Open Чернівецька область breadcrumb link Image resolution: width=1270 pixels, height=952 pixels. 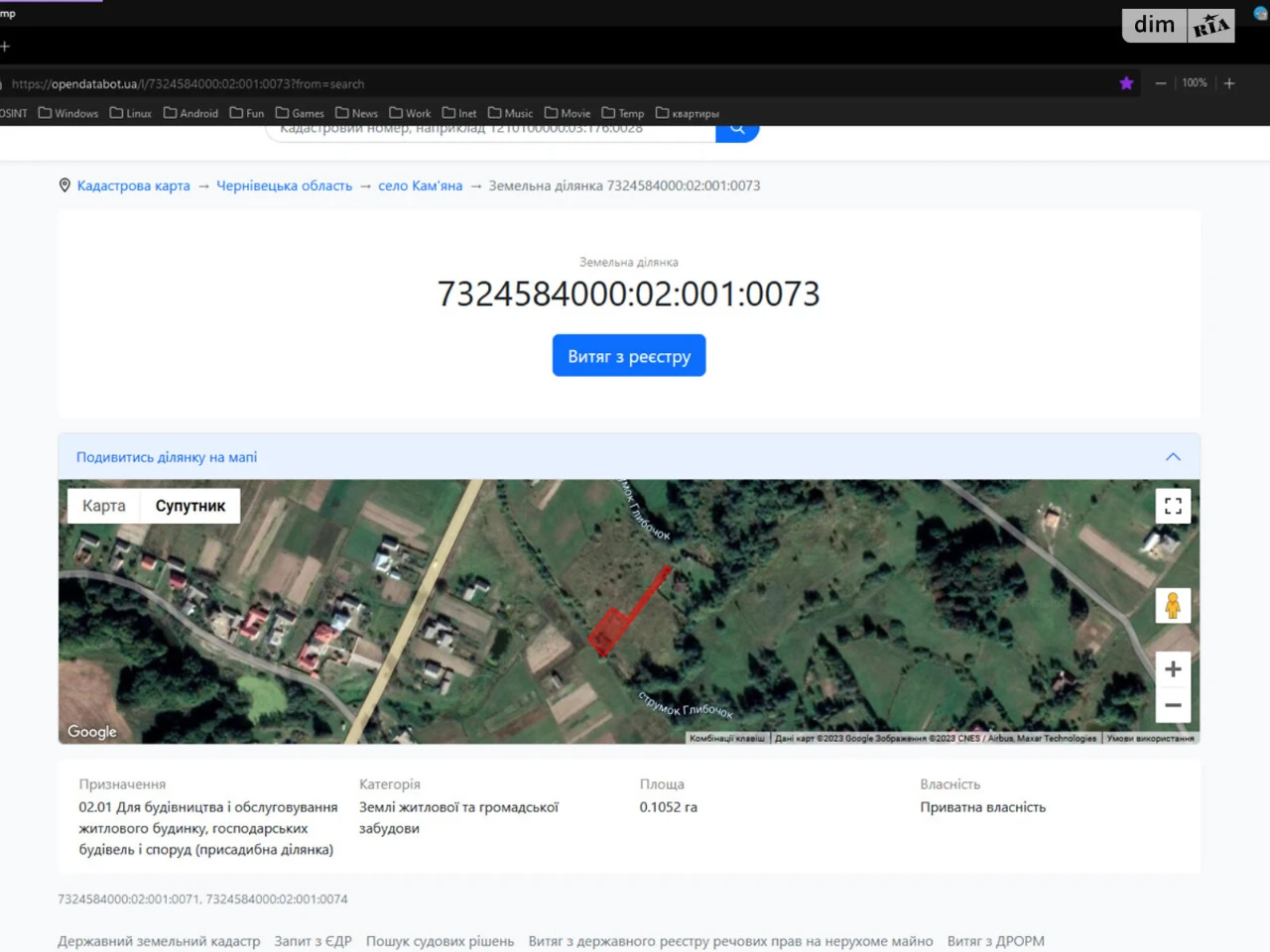click(x=285, y=185)
